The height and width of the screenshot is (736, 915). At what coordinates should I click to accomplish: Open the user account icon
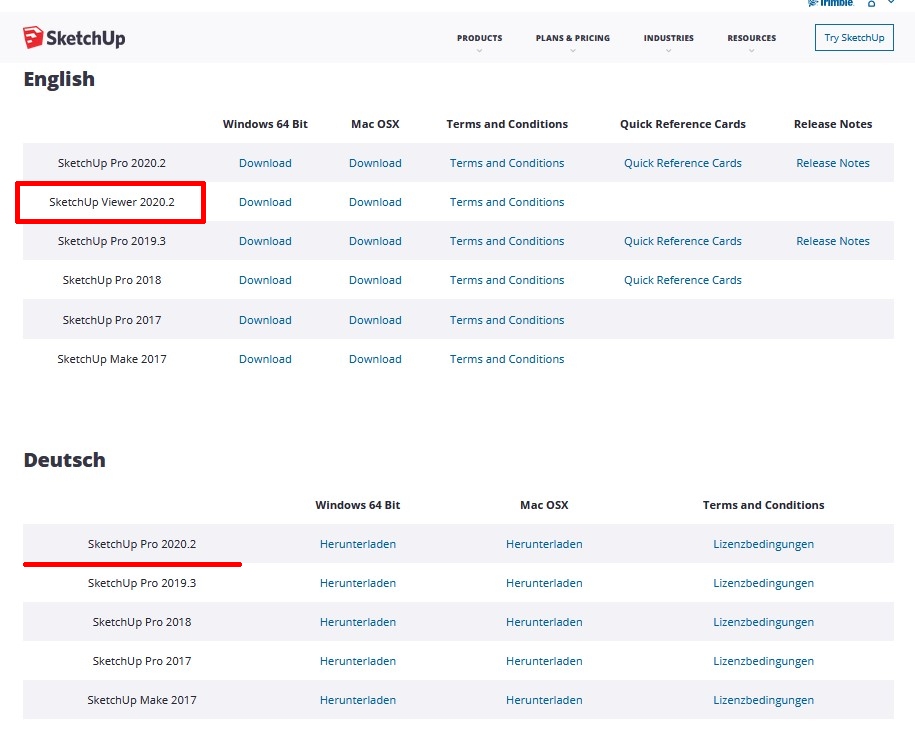click(871, 5)
